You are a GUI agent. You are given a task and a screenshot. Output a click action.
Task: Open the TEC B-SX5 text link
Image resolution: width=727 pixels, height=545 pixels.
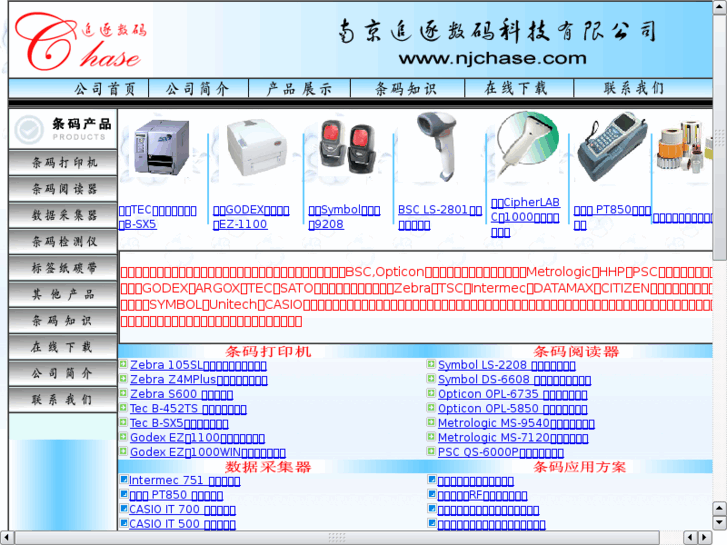158,217
